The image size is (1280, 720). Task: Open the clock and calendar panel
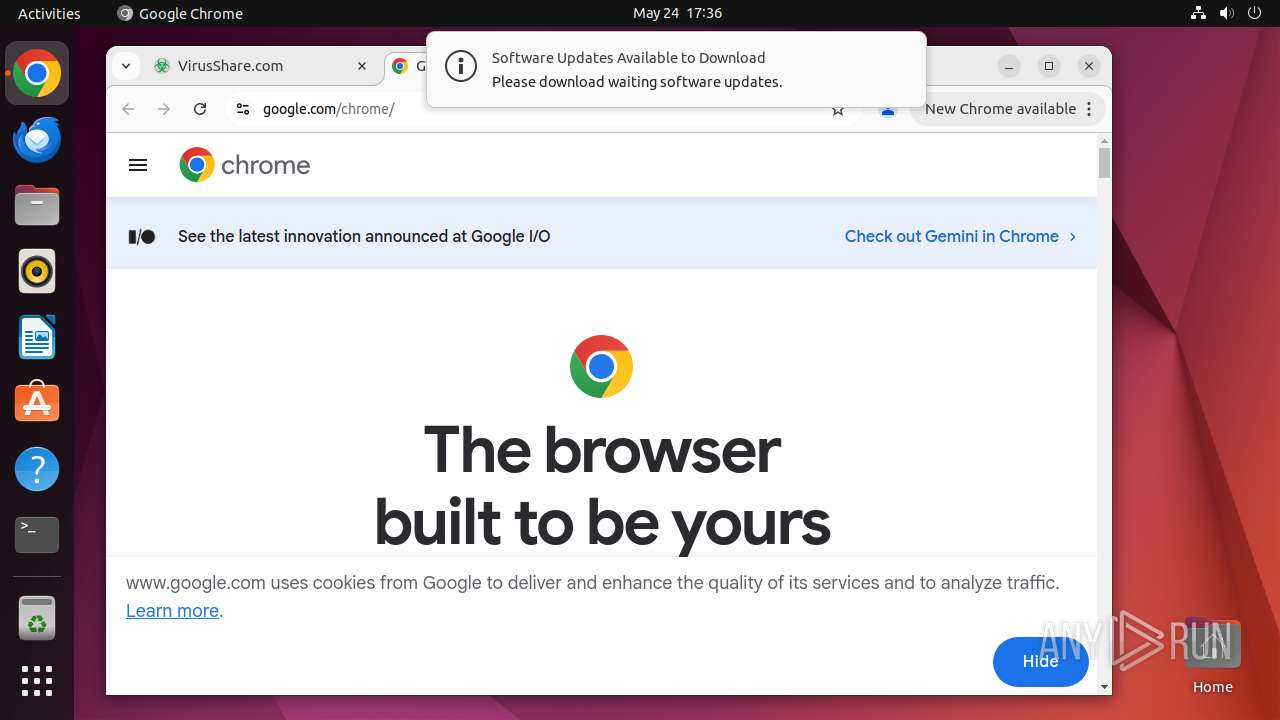(677, 13)
